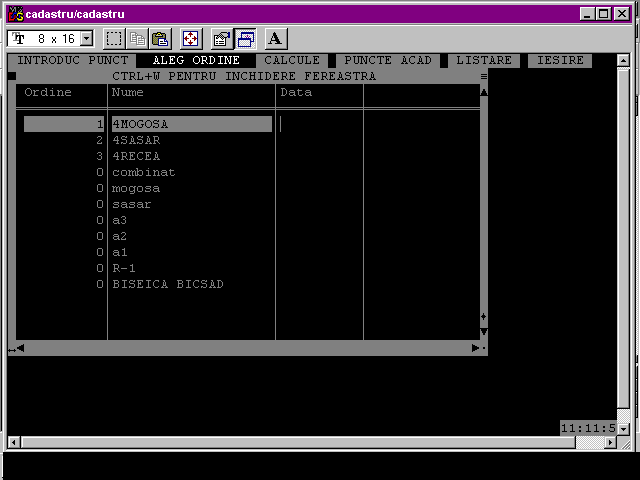The image size is (640, 480).
Task: Select the 4SASAR row in the list
Action: (136, 141)
